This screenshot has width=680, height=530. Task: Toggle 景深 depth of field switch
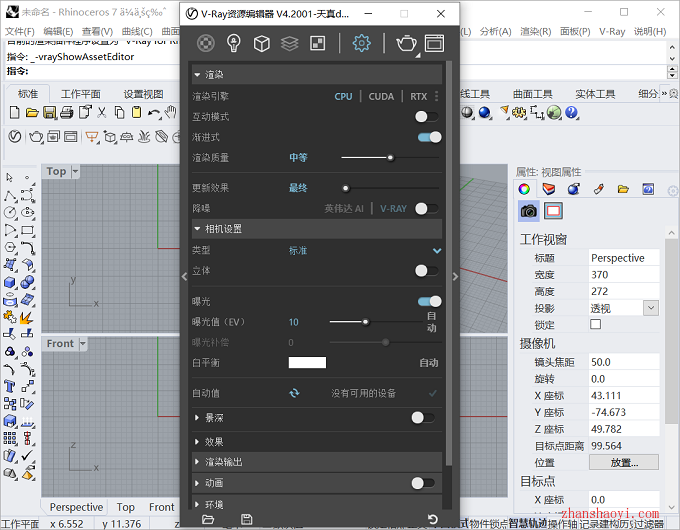pyautogui.click(x=423, y=418)
